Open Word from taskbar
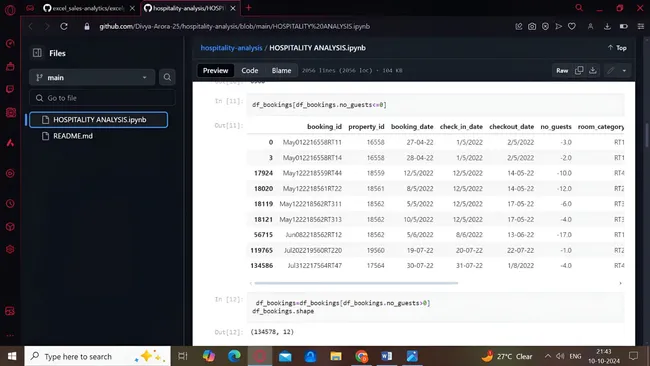The height and width of the screenshot is (366, 650). 386,356
